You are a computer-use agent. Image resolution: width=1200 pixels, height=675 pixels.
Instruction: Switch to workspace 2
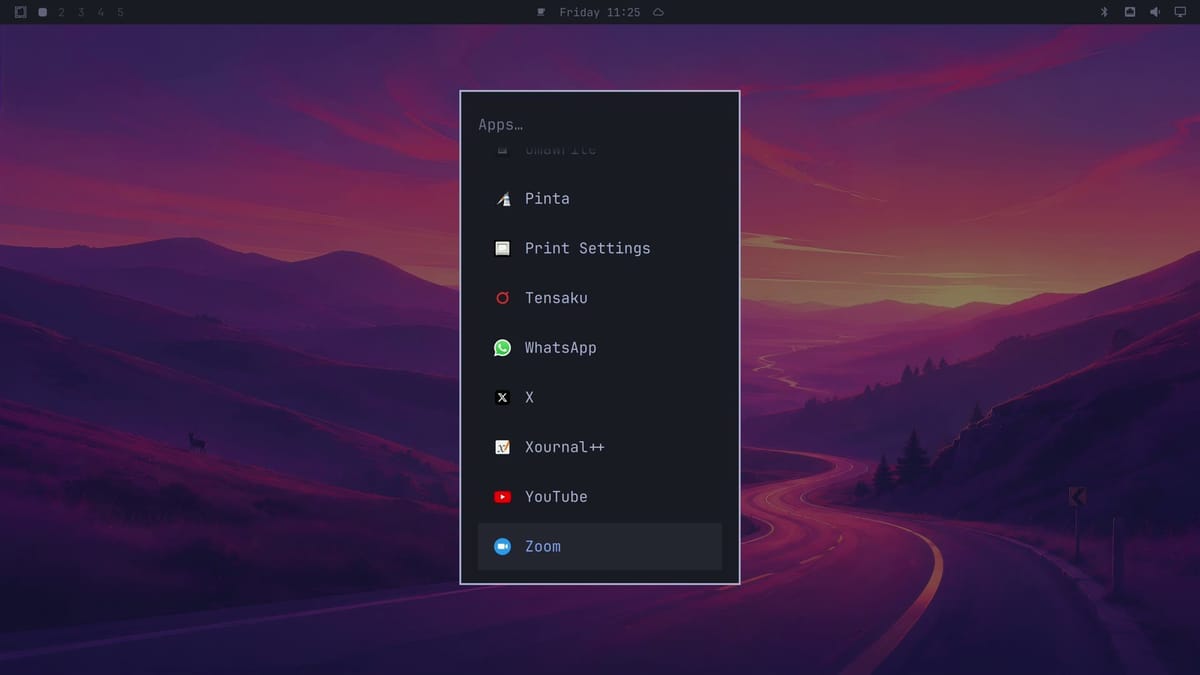pyautogui.click(x=61, y=12)
